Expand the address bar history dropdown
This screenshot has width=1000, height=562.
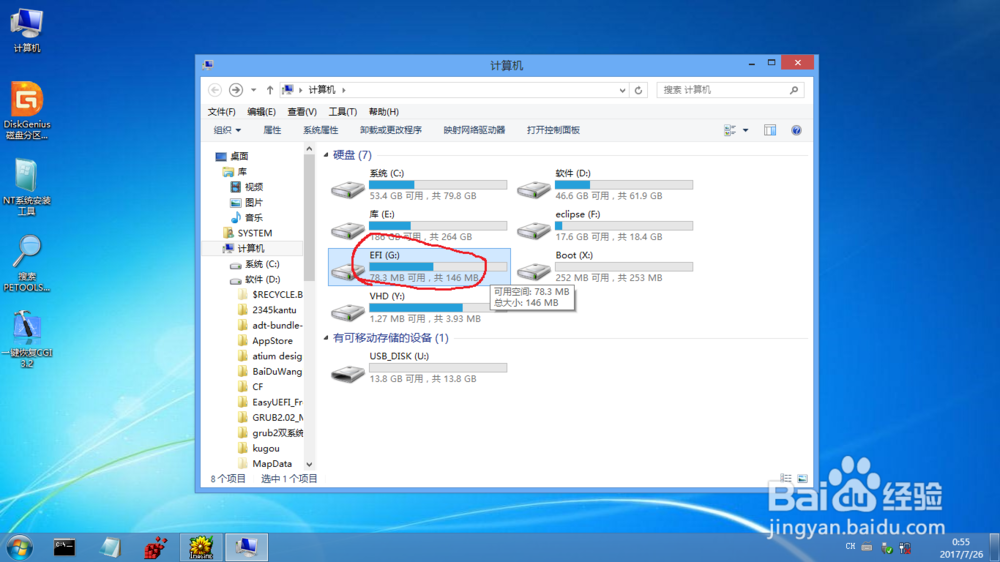coord(622,90)
